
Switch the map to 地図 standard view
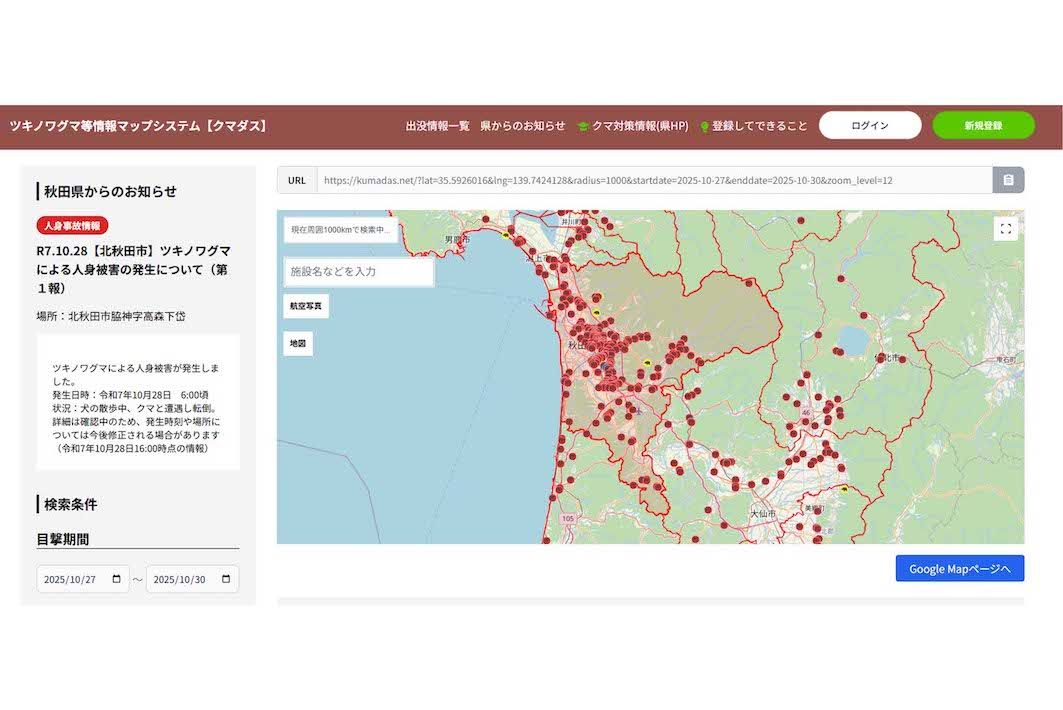[297, 343]
